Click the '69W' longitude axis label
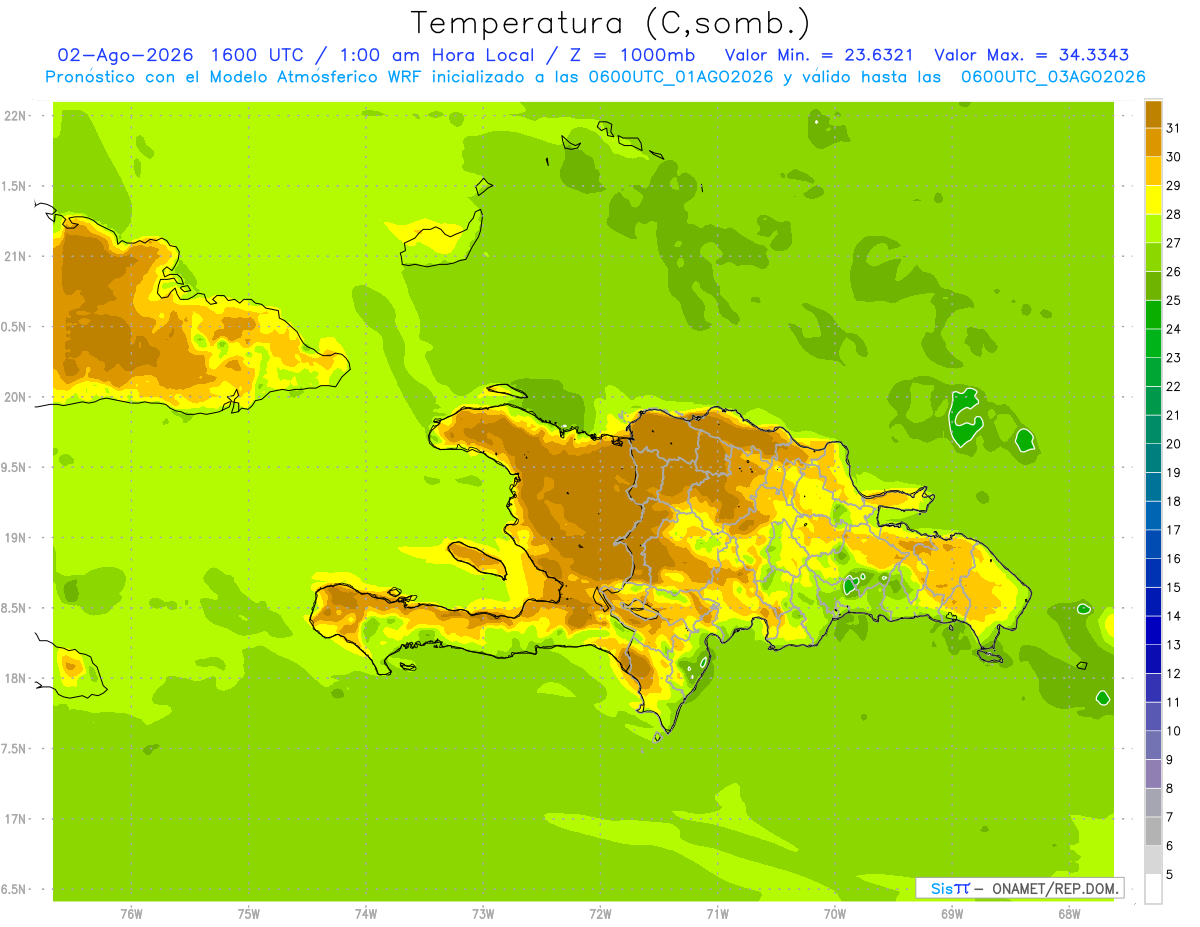The height and width of the screenshot is (927, 1200). [951, 914]
